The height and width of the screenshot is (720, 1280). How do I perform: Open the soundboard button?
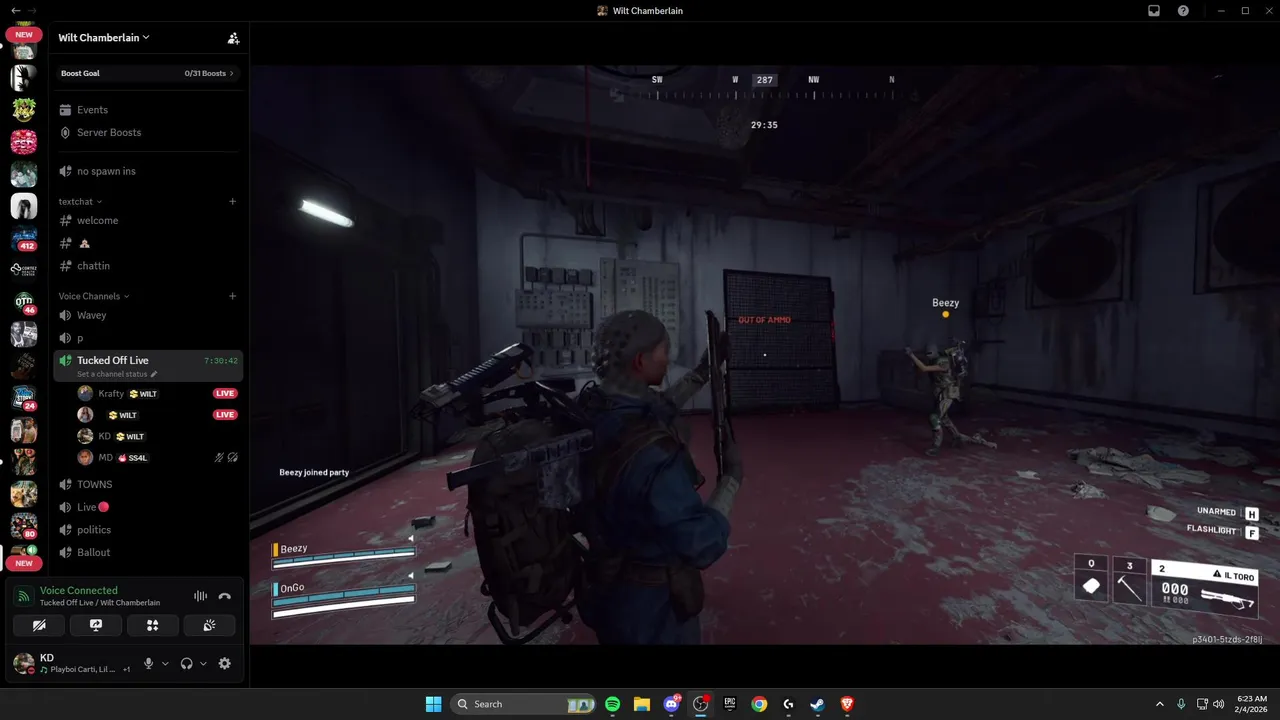209,625
